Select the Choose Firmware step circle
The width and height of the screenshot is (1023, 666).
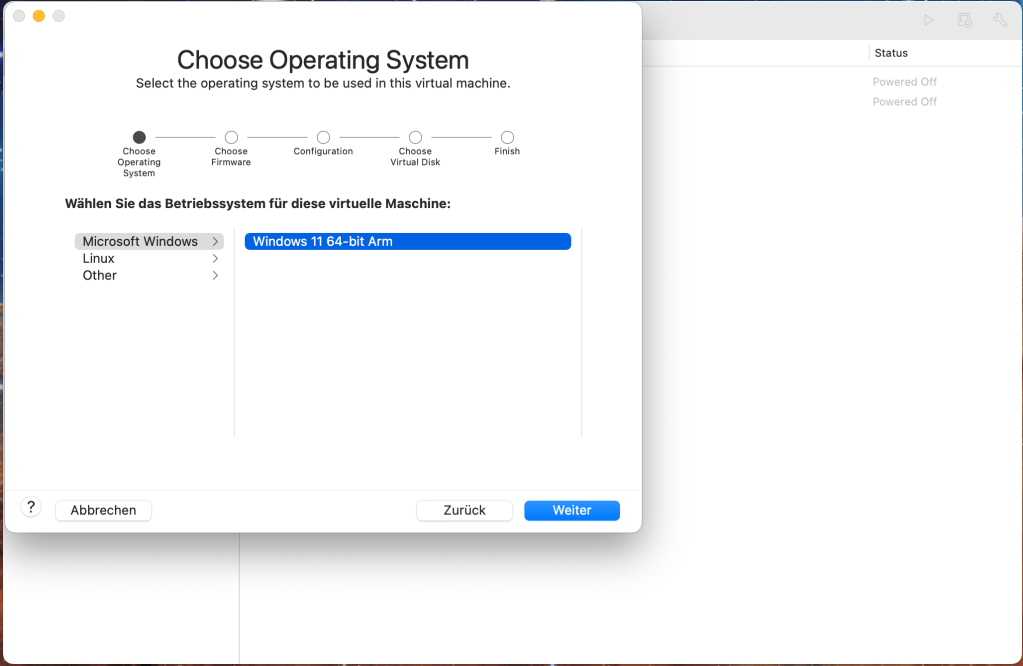[x=230, y=138]
